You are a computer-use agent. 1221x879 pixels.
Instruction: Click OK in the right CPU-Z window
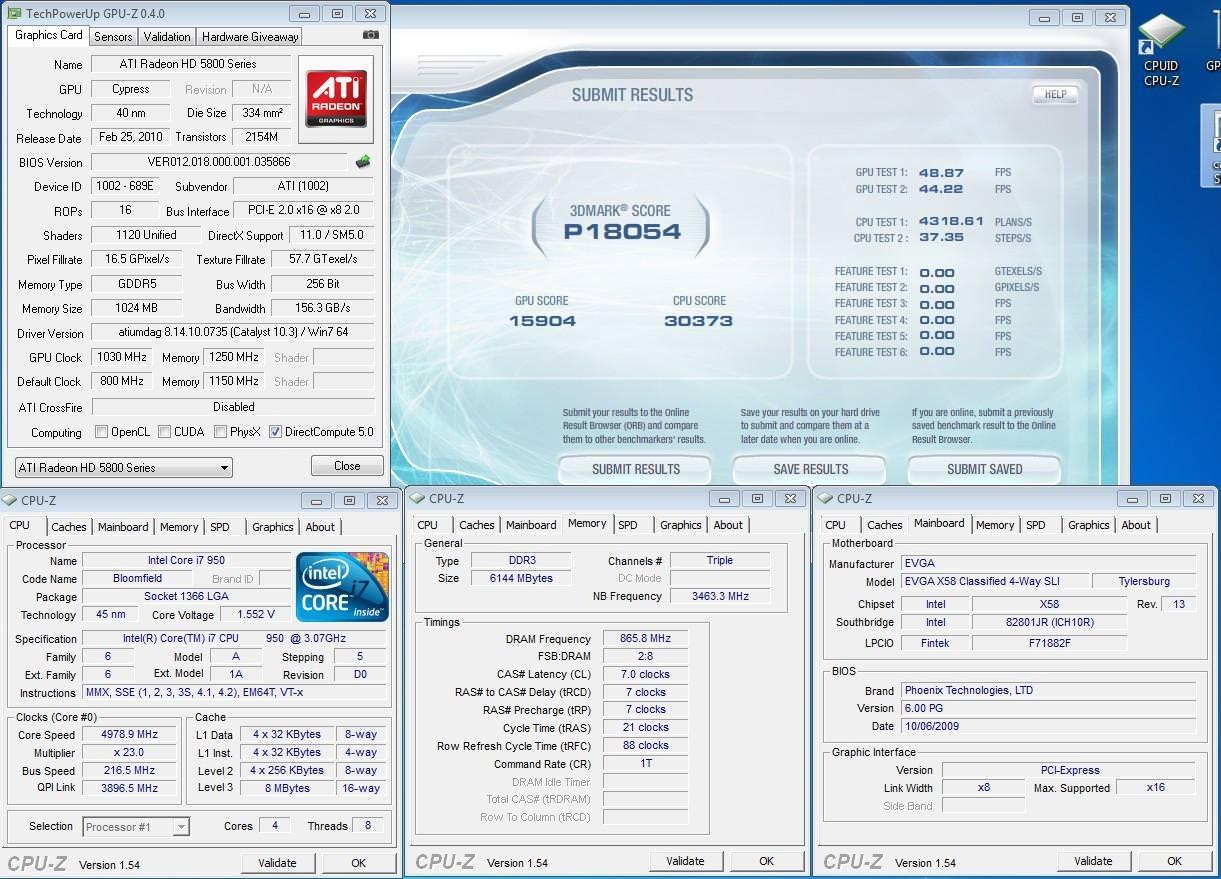click(x=1174, y=861)
